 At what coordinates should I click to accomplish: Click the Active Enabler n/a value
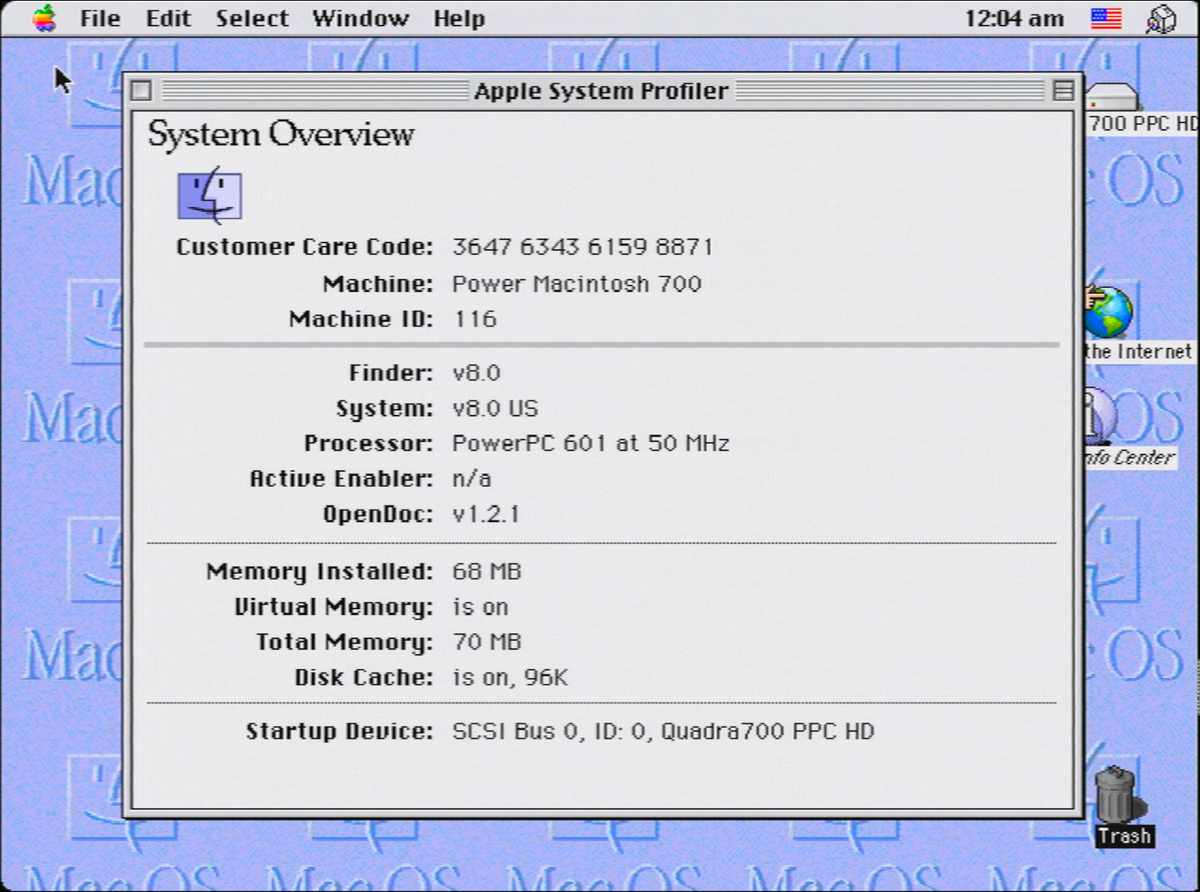472,478
